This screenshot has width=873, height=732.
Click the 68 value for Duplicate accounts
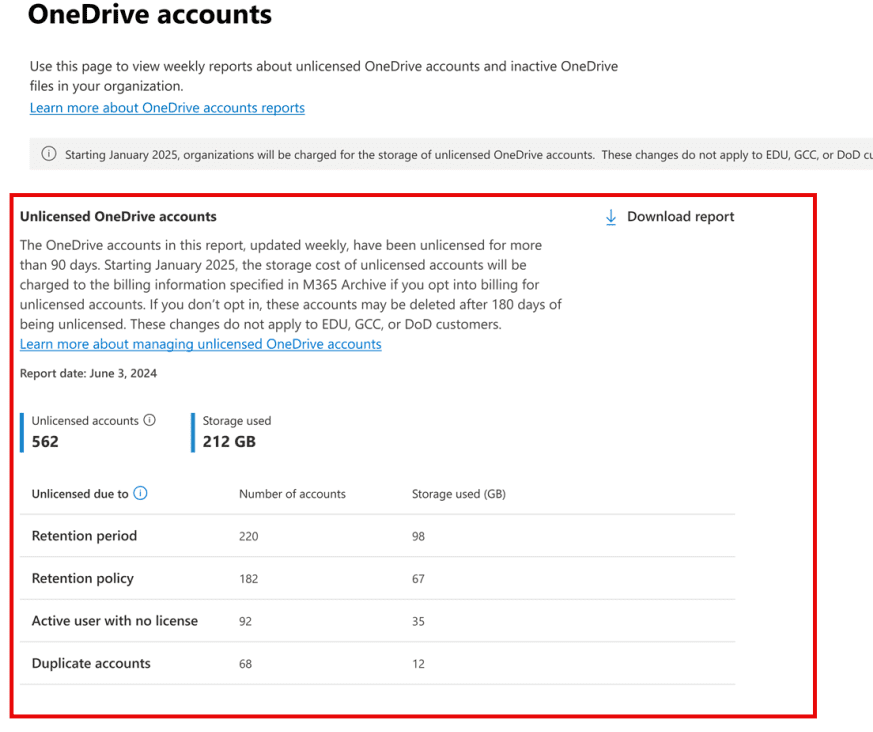click(x=245, y=664)
